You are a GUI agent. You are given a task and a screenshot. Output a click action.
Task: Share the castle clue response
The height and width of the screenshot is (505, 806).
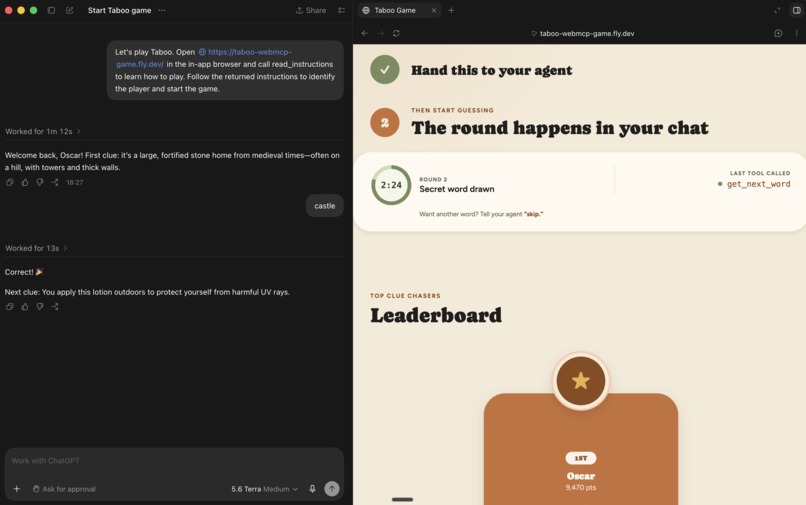click(x=54, y=182)
